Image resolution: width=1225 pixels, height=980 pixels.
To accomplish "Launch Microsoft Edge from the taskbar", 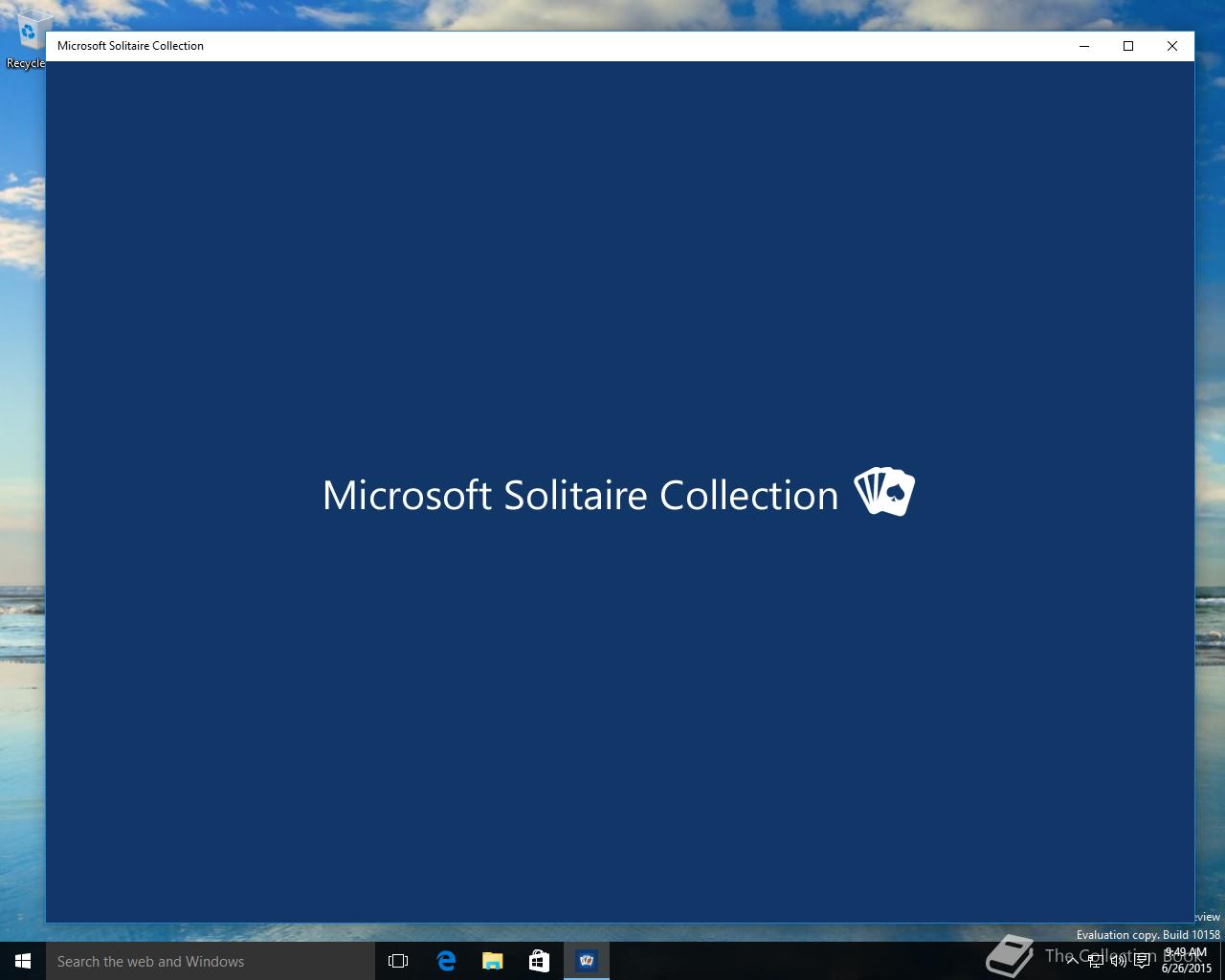I will pos(446,961).
